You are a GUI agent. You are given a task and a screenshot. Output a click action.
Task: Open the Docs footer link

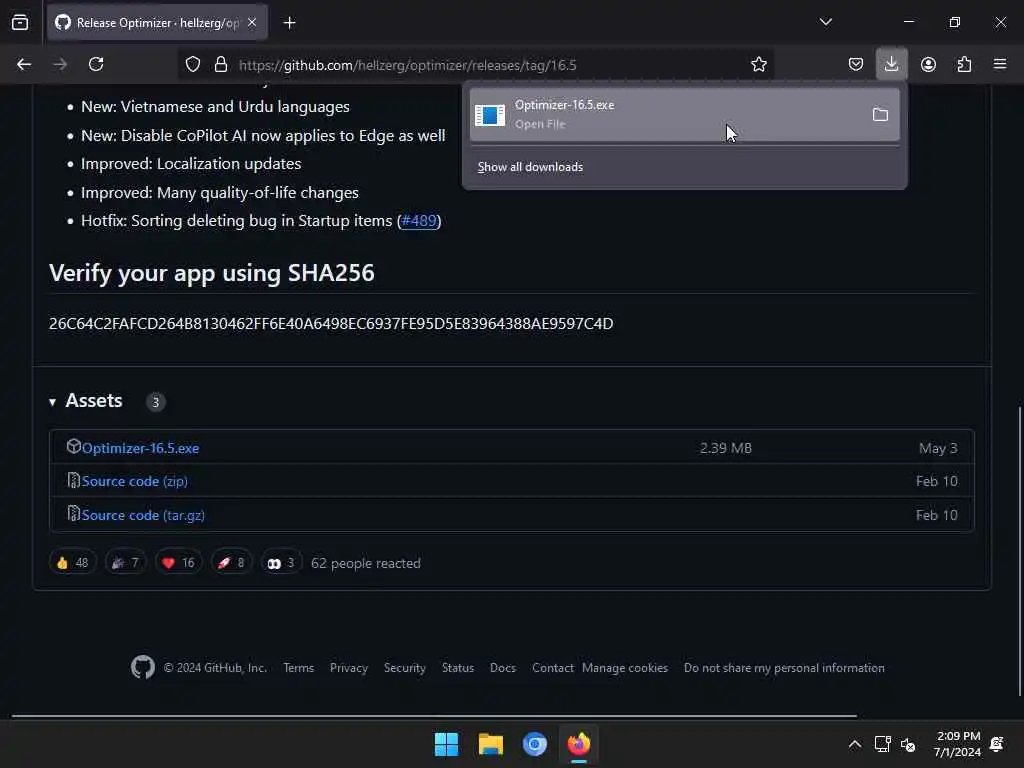[x=503, y=668]
